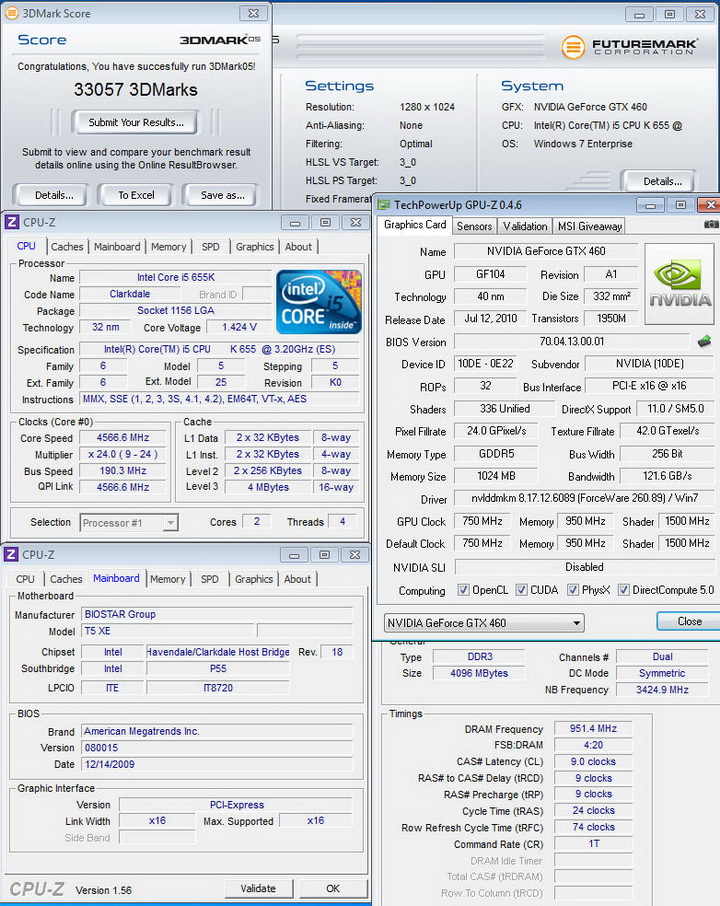The width and height of the screenshot is (720, 906).
Task: Click the GPU-Z screenshot camera icon
Action: (711, 224)
